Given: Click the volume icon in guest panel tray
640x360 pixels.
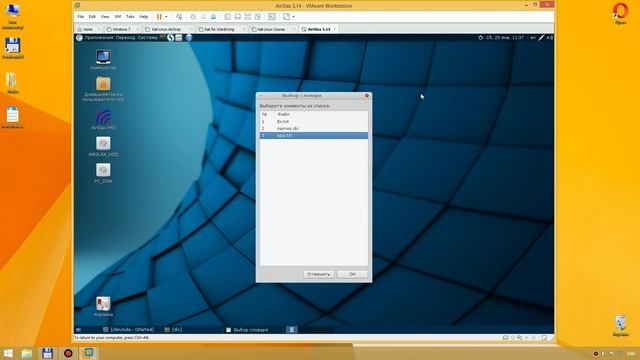Looking at the screenshot, I should (549, 38).
